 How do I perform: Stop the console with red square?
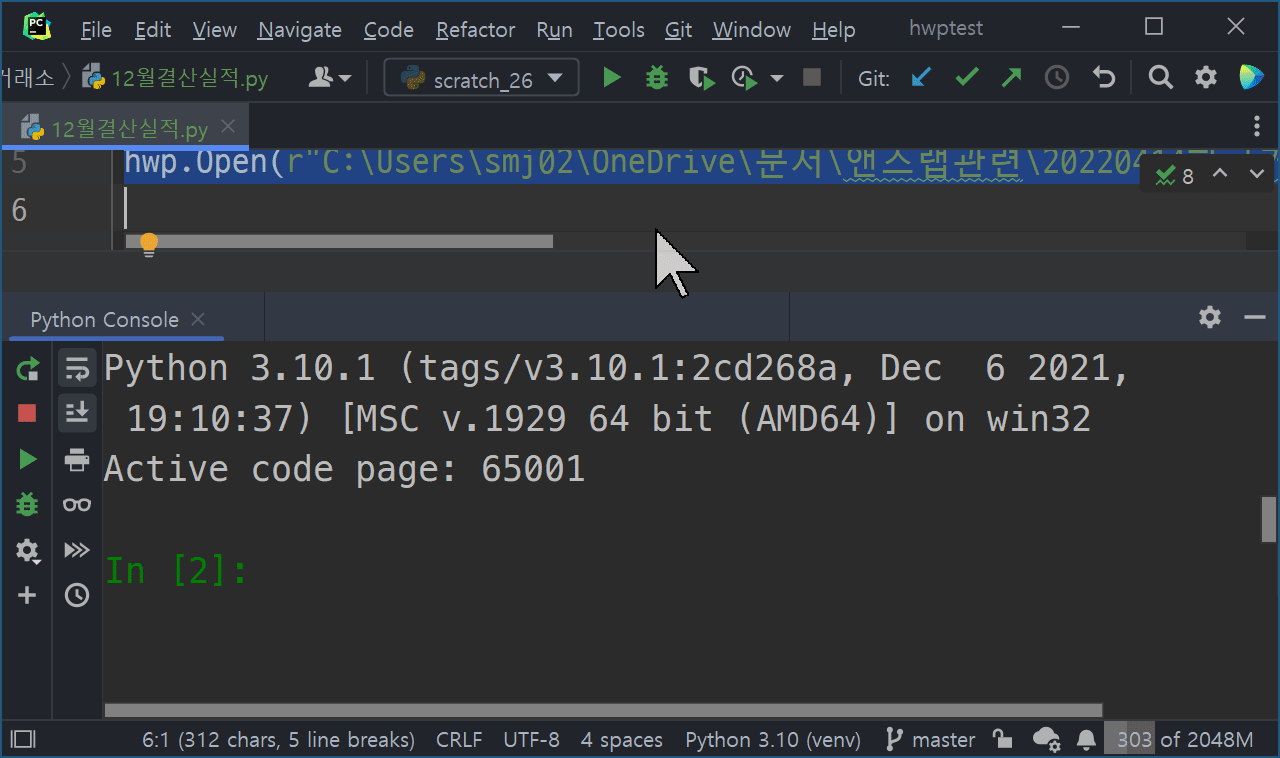pyautogui.click(x=27, y=413)
